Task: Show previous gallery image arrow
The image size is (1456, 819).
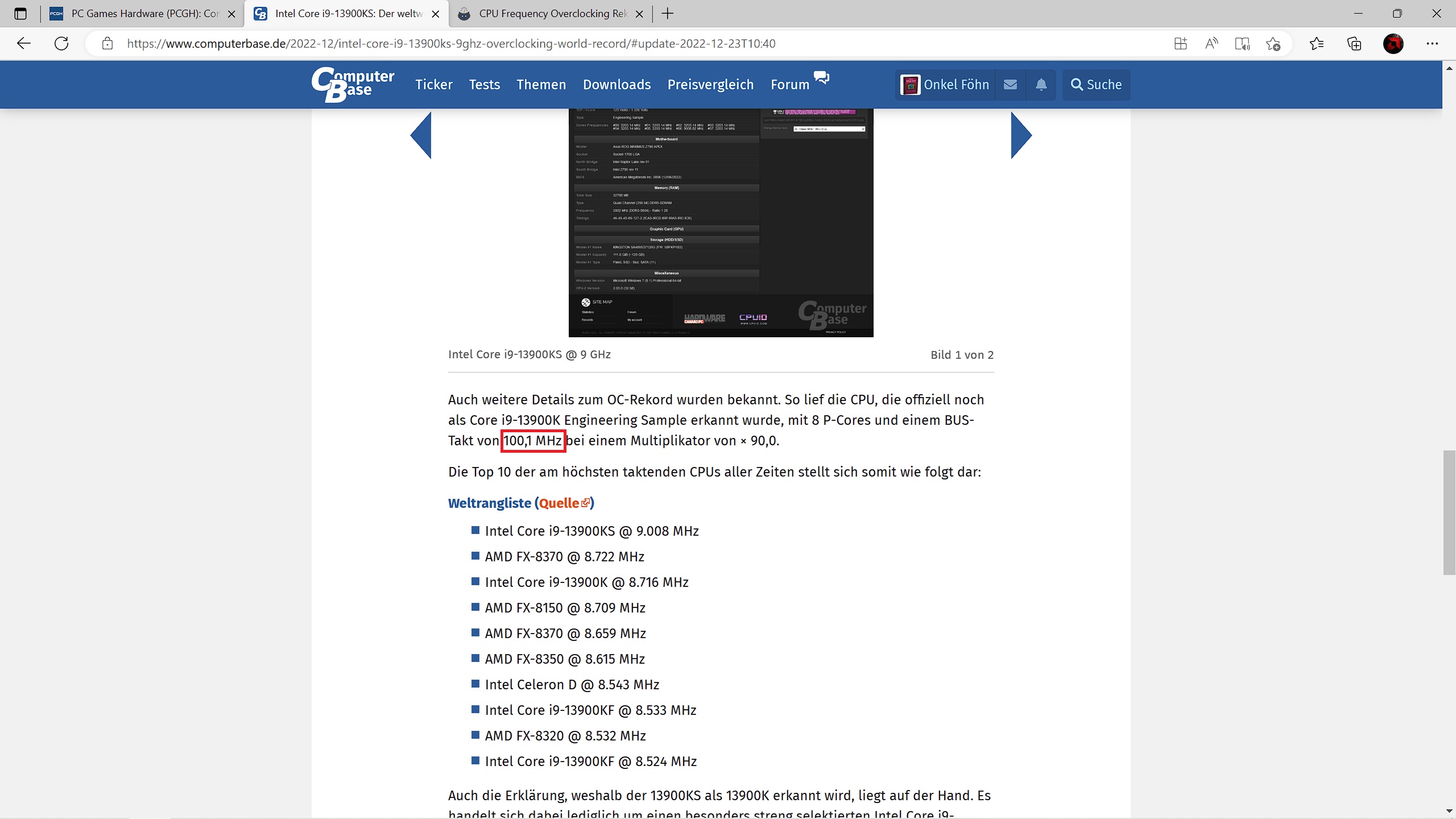Action: tap(421, 135)
